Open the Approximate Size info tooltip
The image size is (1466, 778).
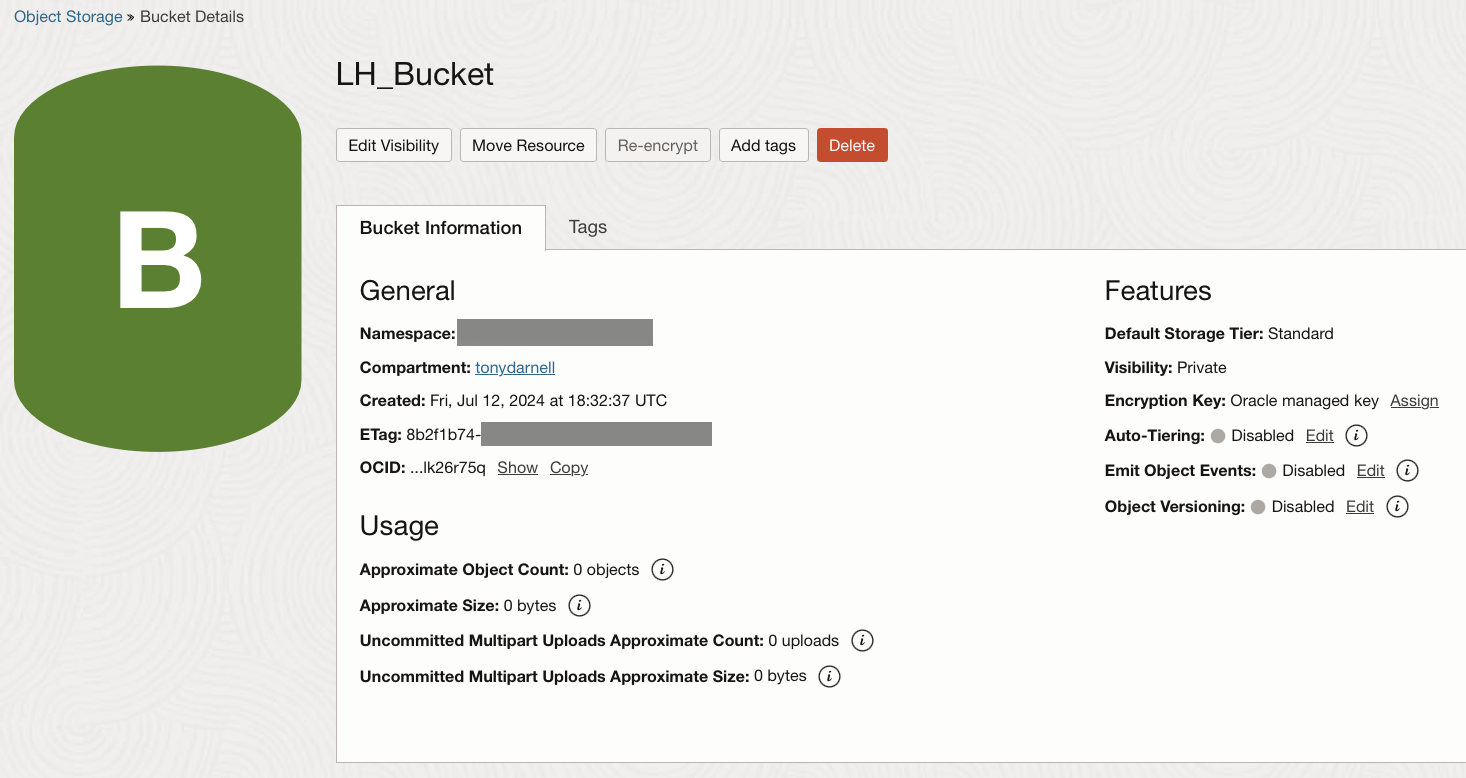pos(579,605)
